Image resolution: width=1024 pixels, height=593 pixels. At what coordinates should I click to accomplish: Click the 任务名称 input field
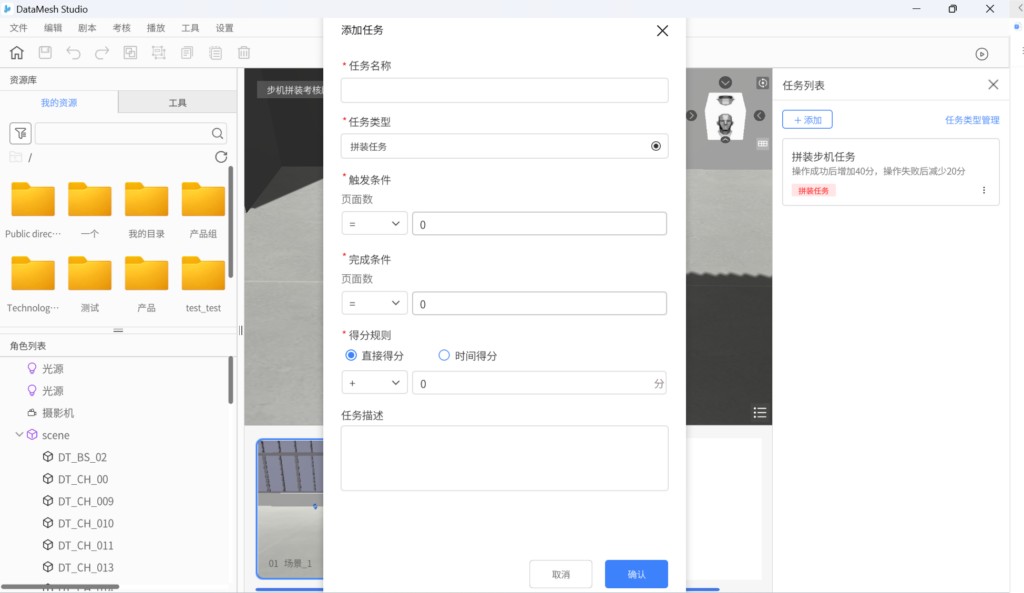[x=504, y=91]
